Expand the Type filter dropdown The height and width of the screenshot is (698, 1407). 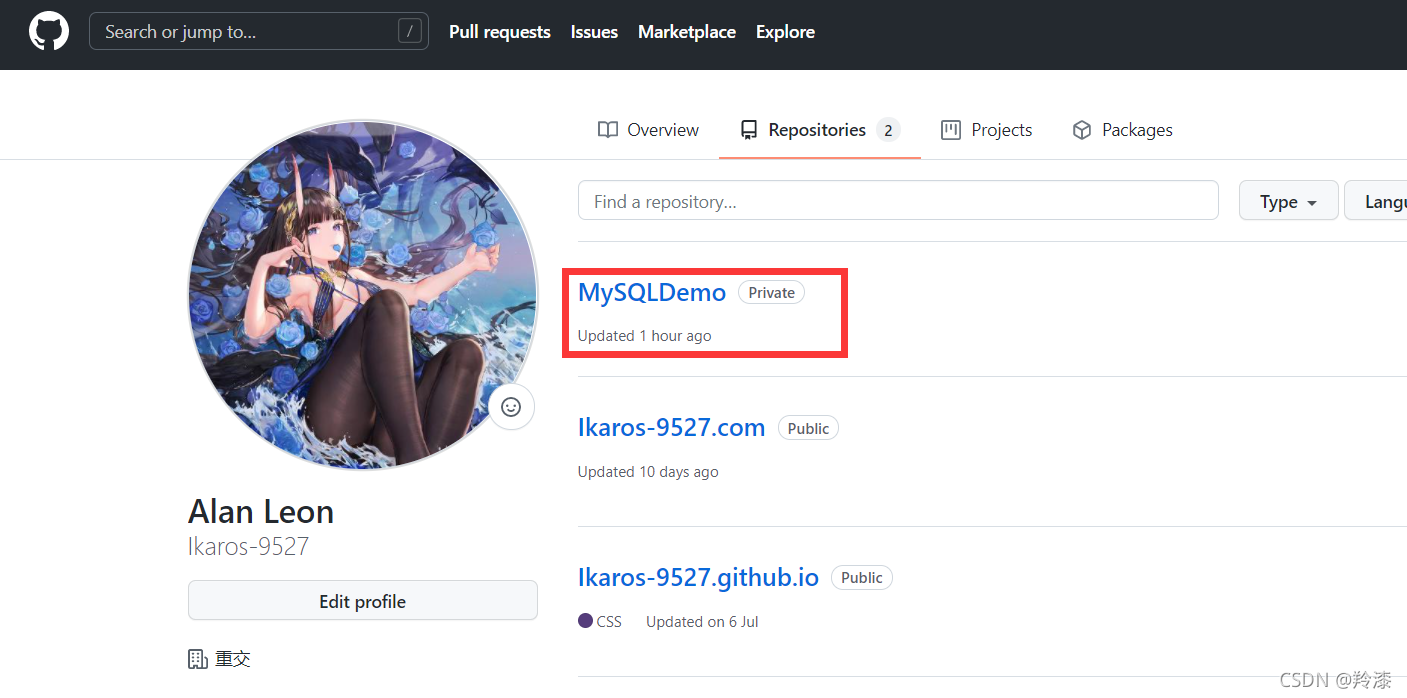(x=1287, y=201)
